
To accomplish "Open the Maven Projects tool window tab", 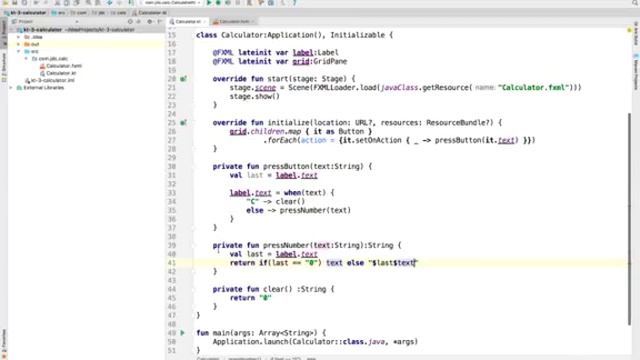I will tap(636, 72).
